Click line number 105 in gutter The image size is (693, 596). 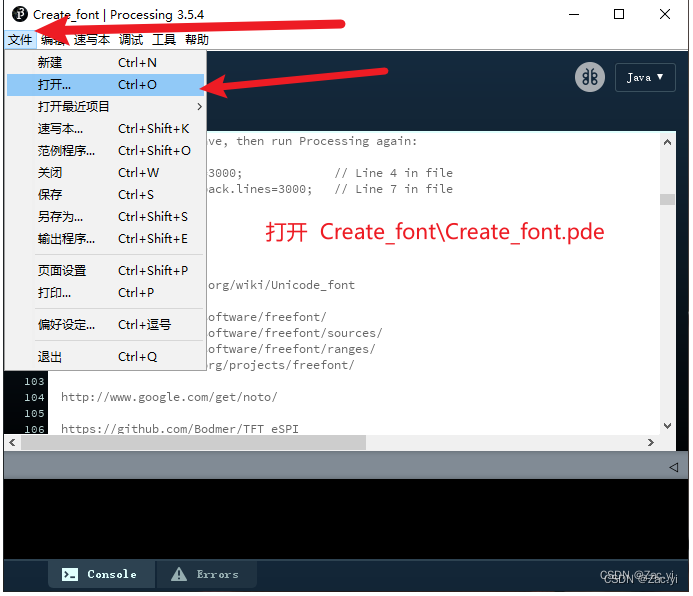coord(34,414)
